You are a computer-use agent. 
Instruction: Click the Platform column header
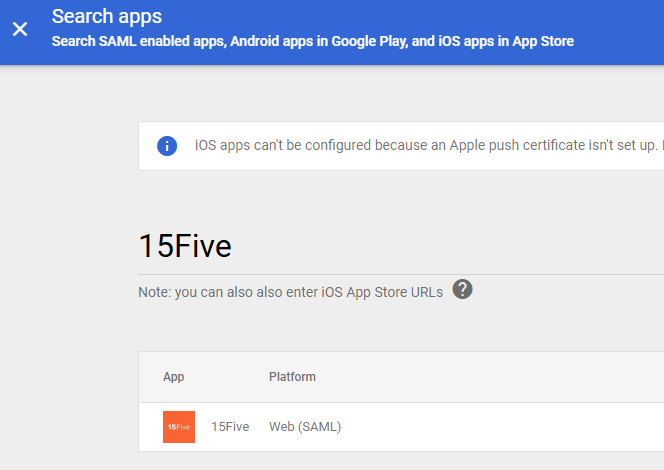[292, 377]
